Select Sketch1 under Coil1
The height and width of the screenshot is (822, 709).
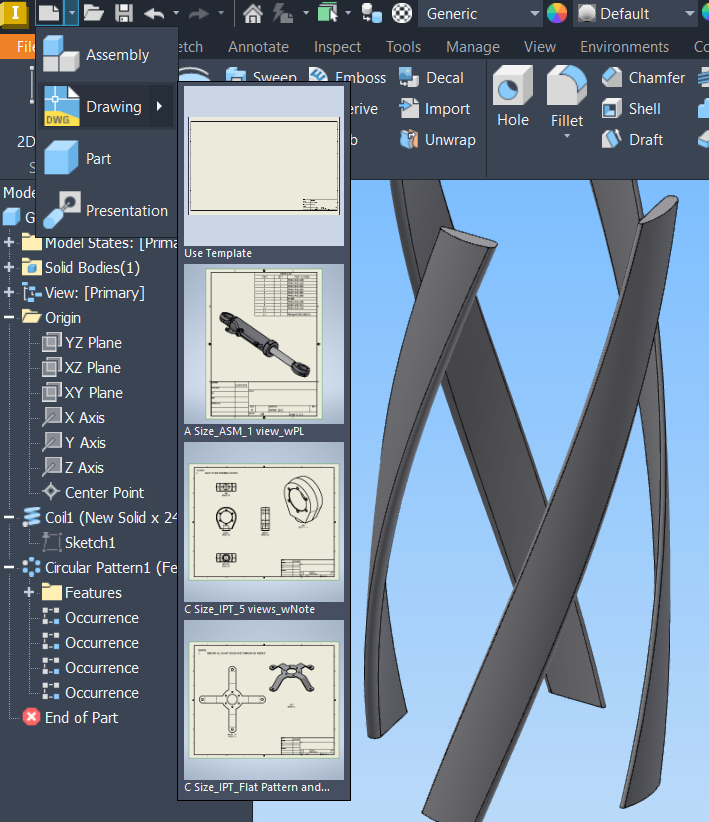tap(79, 543)
